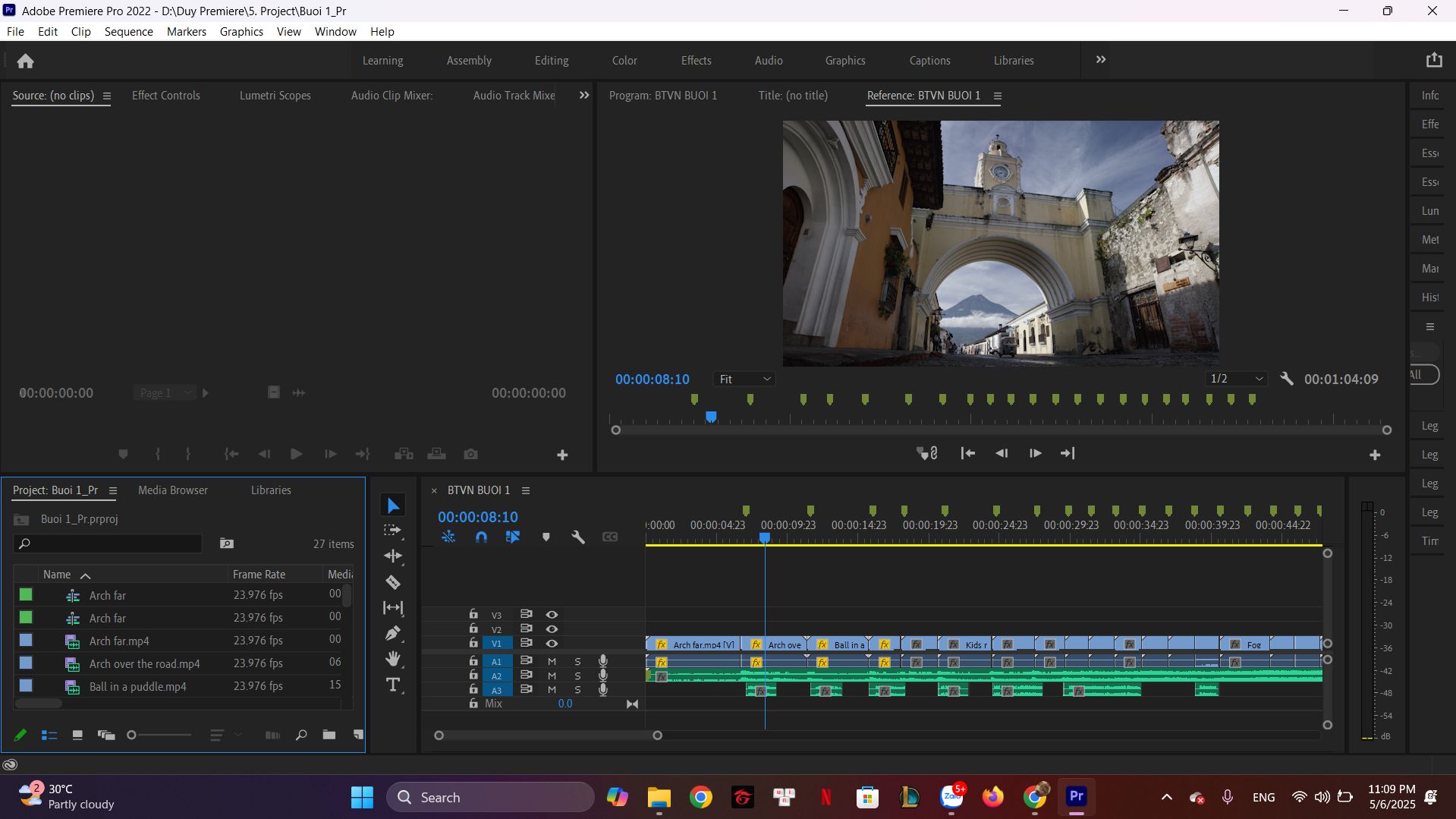
Task: Open timeline display settings wrench
Action: (578, 537)
